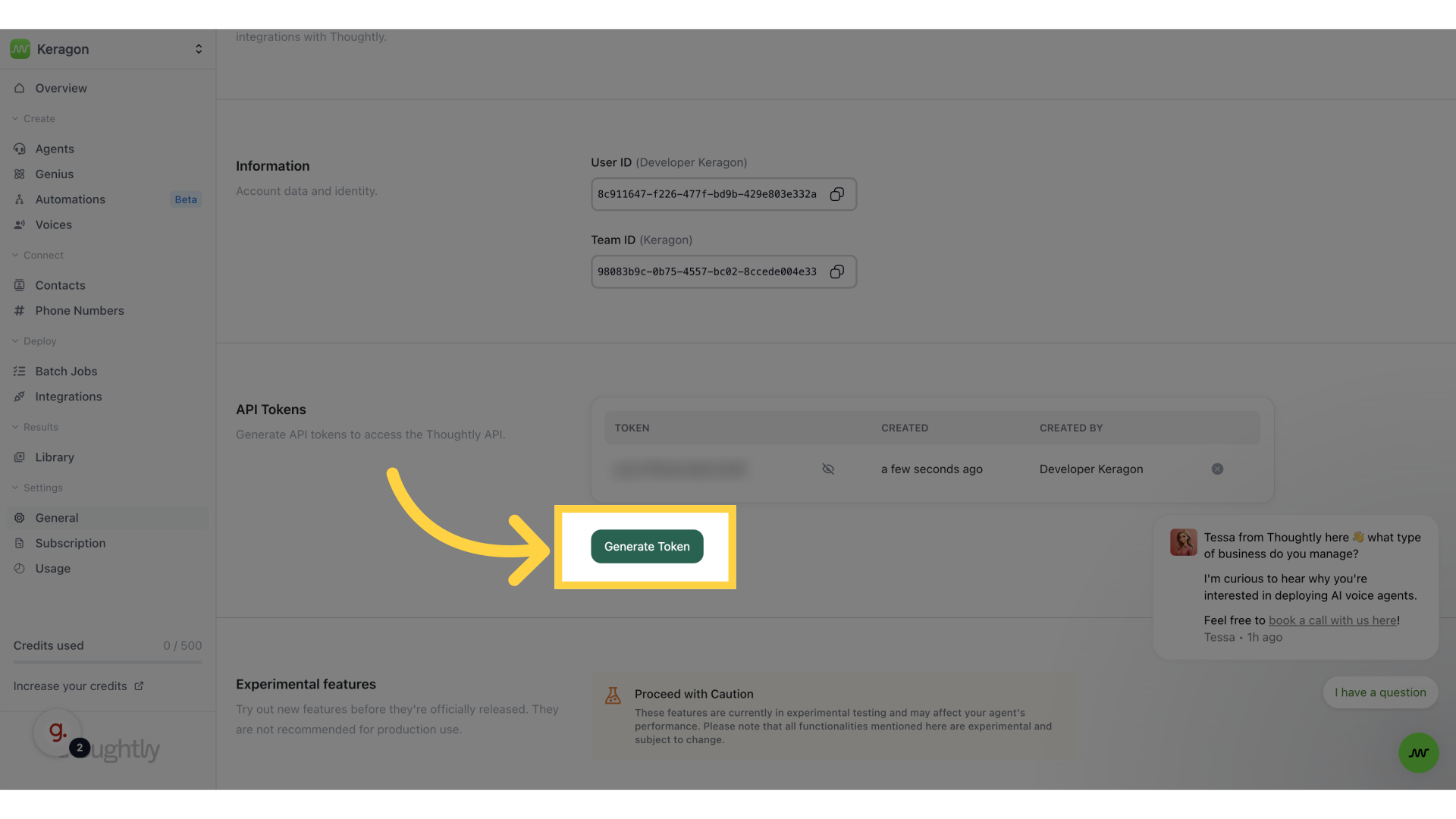Click the blurred token value
This screenshot has height=819, width=1456.
680,469
